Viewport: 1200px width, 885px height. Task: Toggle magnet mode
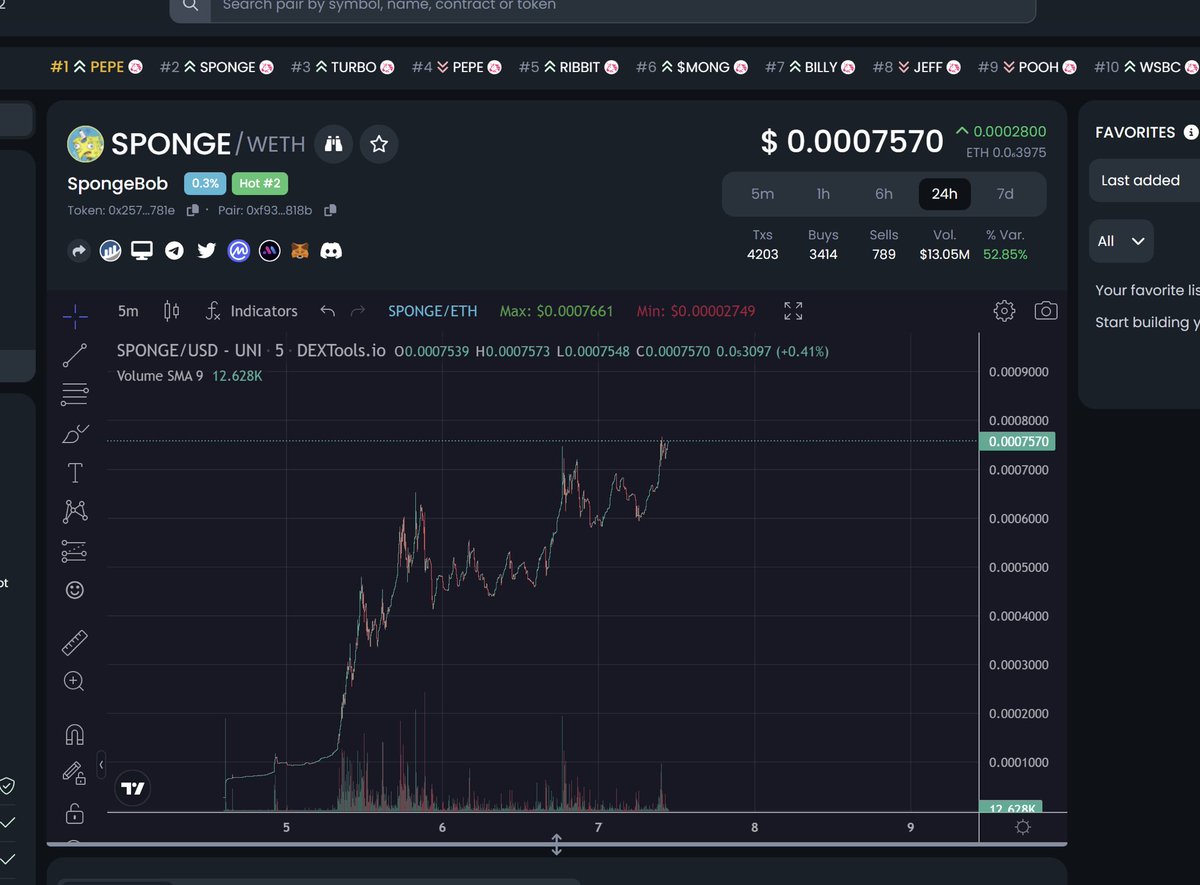click(x=74, y=735)
